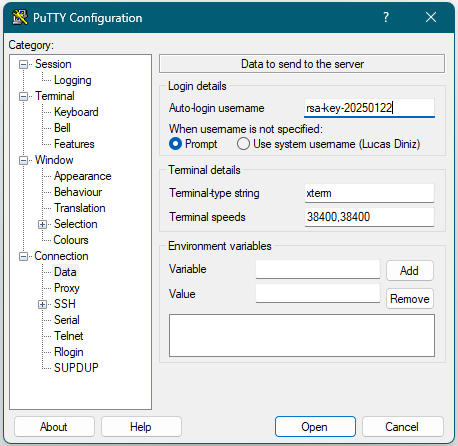The image size is (458, 446).
Task: Select the Behaviour category
Action: pyautogui.click(x=78, y=192)
